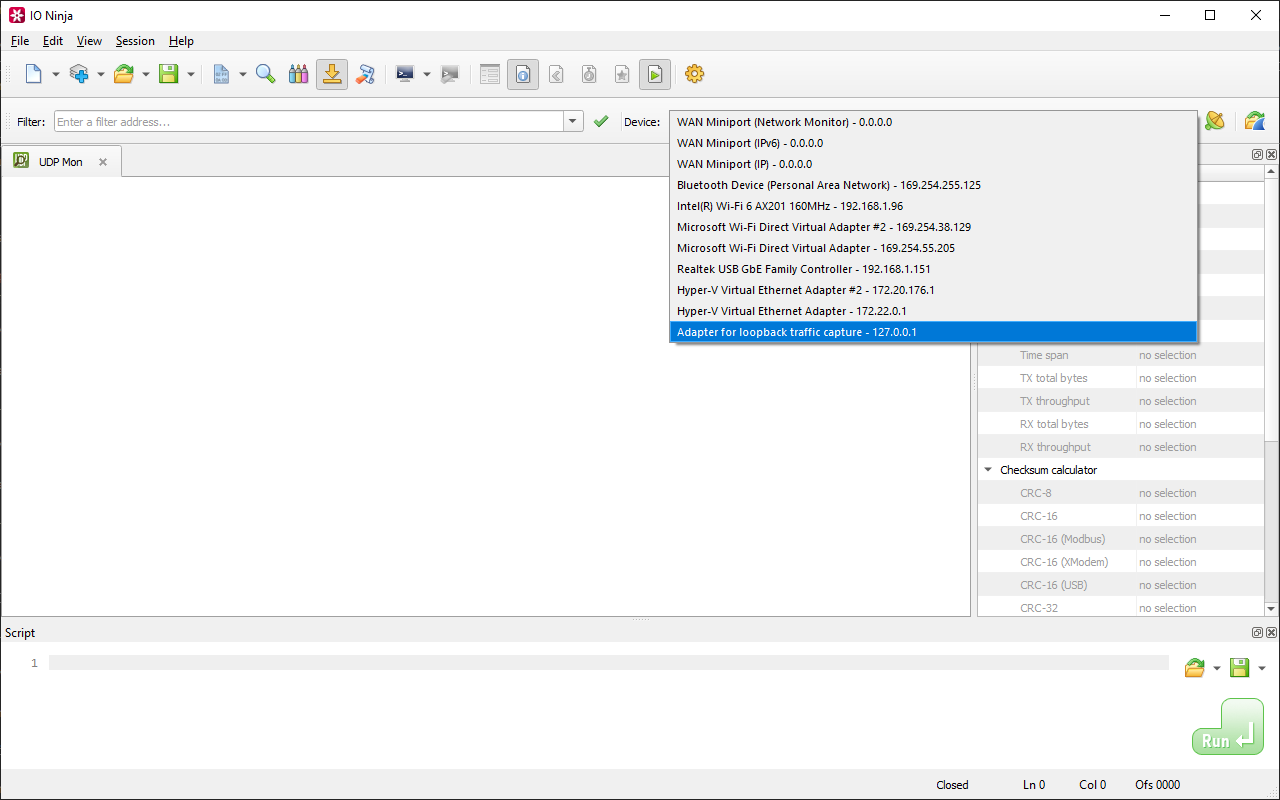Select WAN Miniport (IPv6) device
The height and width of the screenshot is (800, 1280).
933,143
